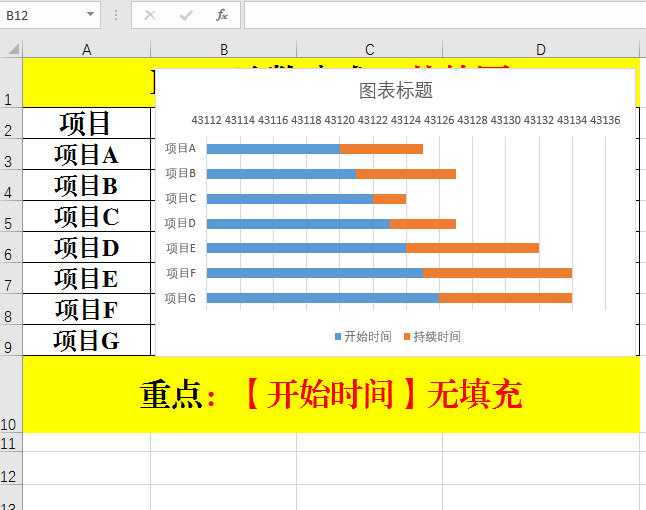Select the cell containing 项目D
This screenshot has height=510, width=646.
click(x=87, y=248)
